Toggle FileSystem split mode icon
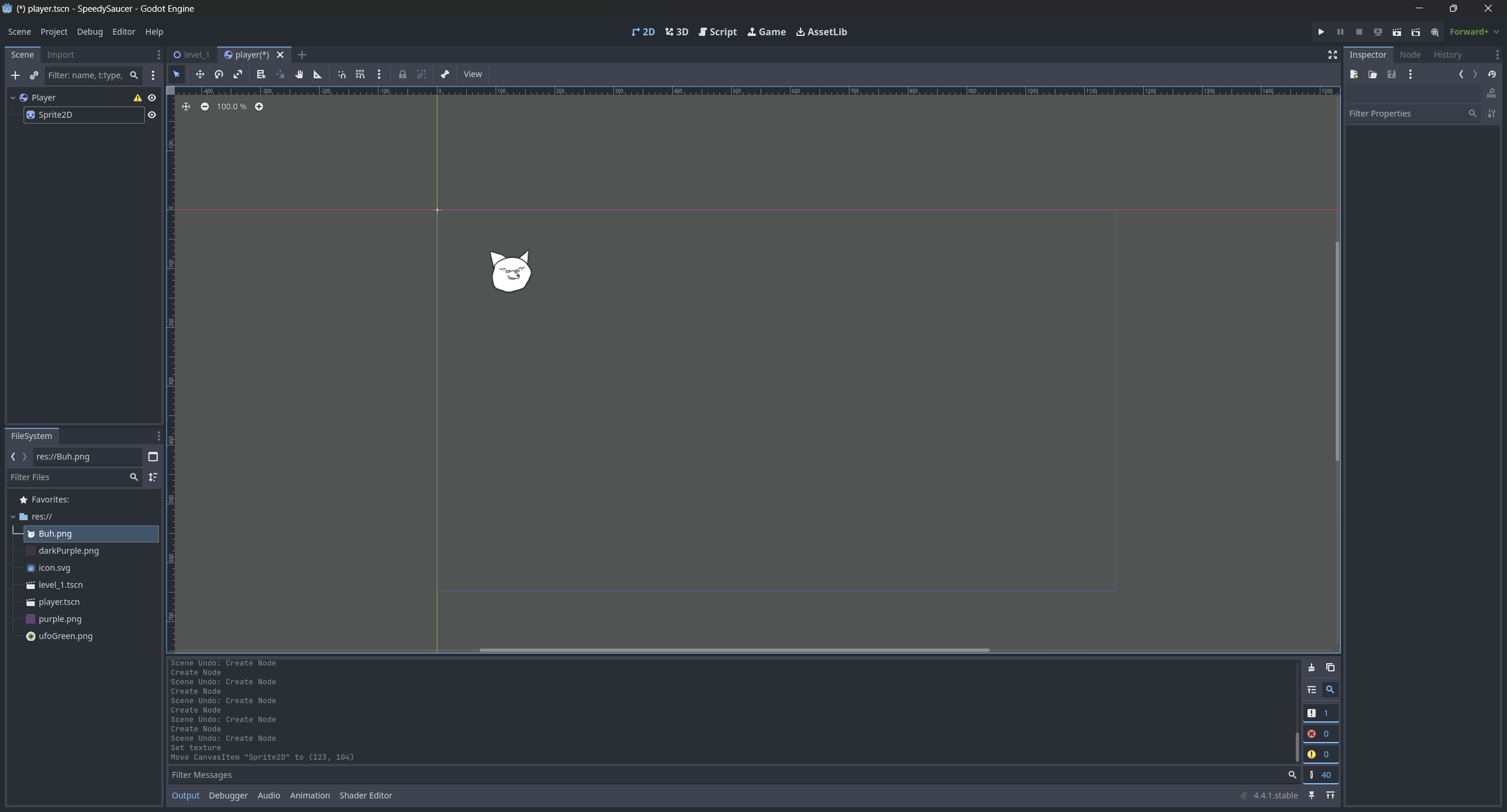This screenshot has width=1507, height=812. [x=153, y=457]
